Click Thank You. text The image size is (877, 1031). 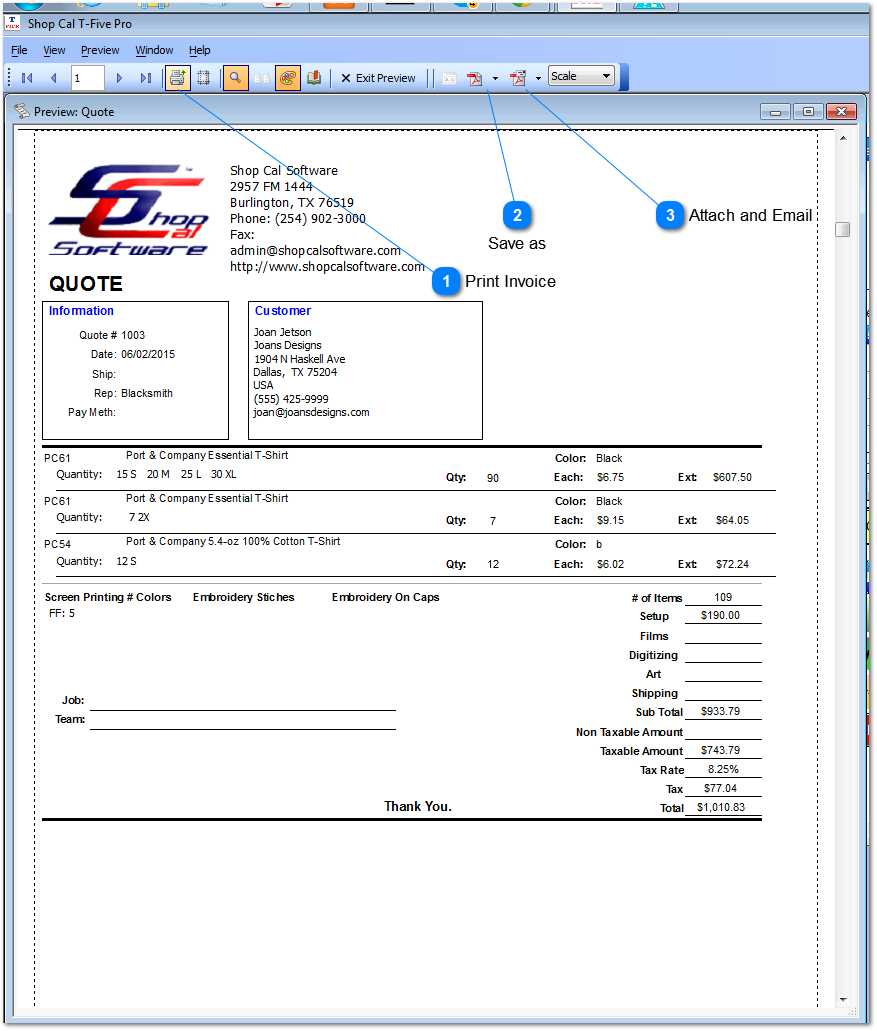418,807
